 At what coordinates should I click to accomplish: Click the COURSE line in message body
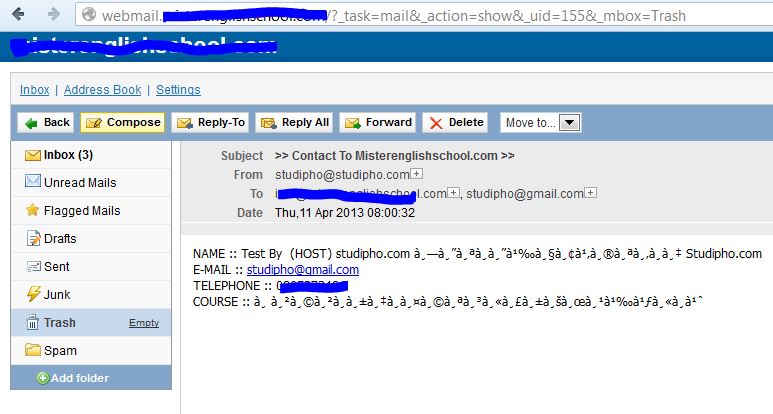448,302
